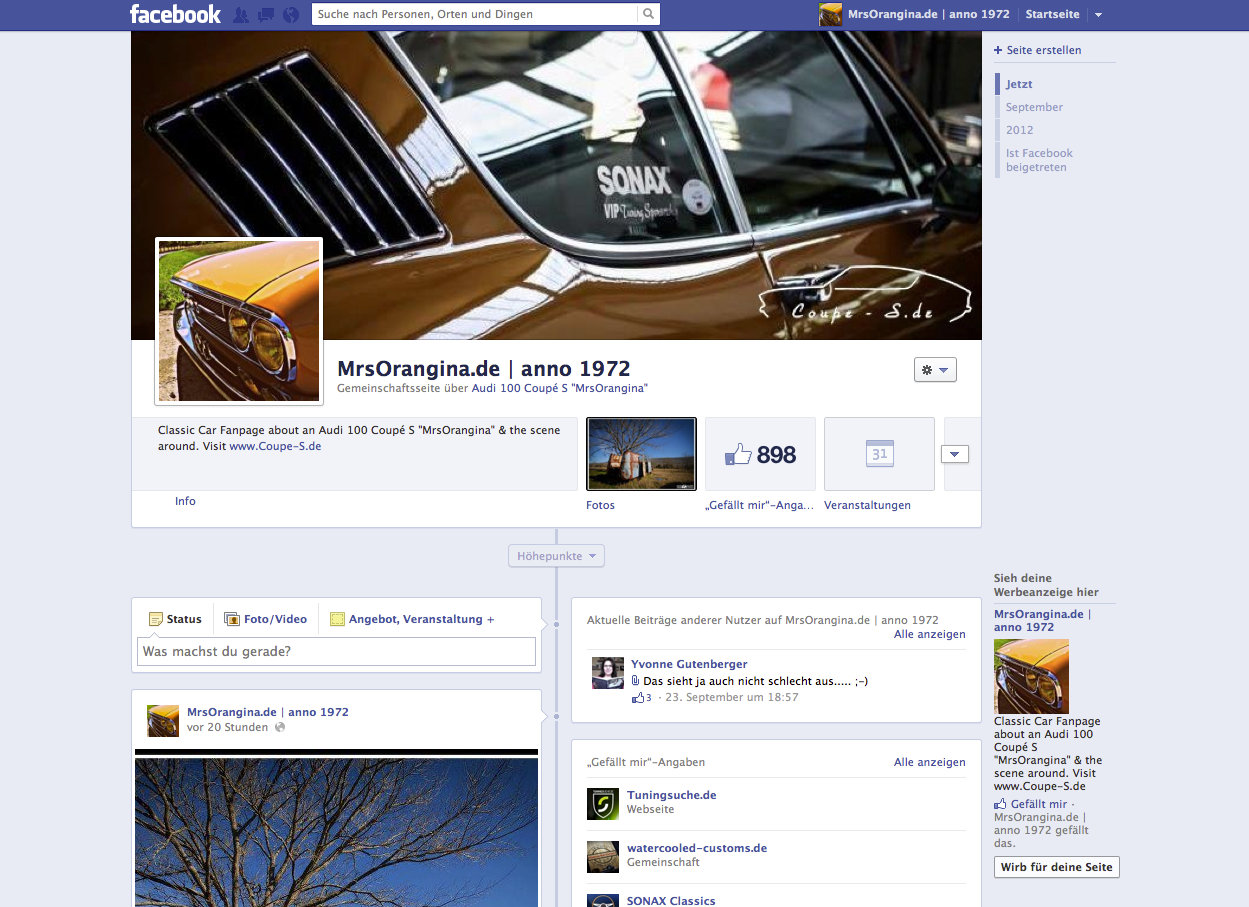Open the '23. September um 18:57' timestamp
This screenshot has height=907, width=1249.
click(x=732, y=697)
